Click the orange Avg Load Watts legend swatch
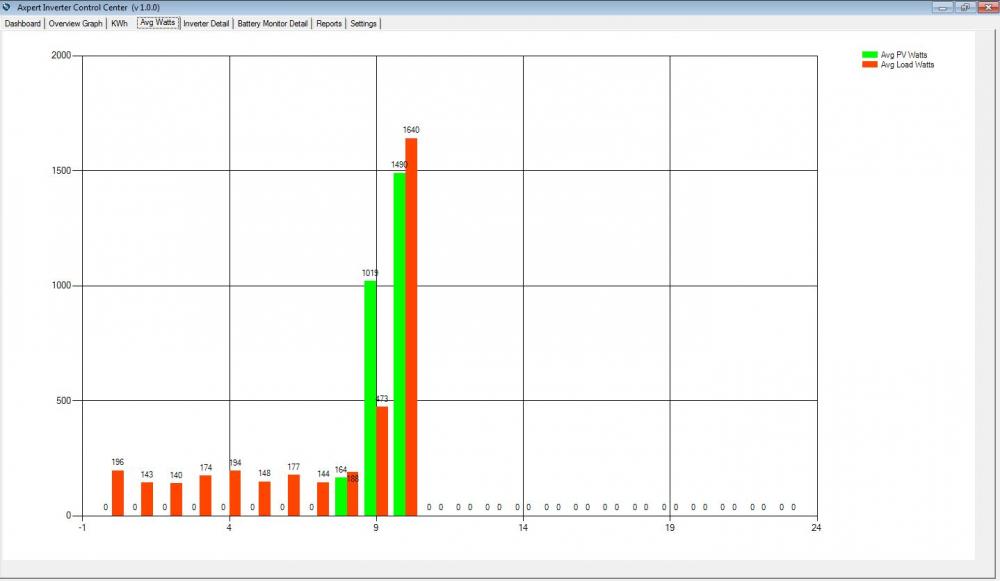This screenshot has width=1000, height=581. [x=869, y=64]
